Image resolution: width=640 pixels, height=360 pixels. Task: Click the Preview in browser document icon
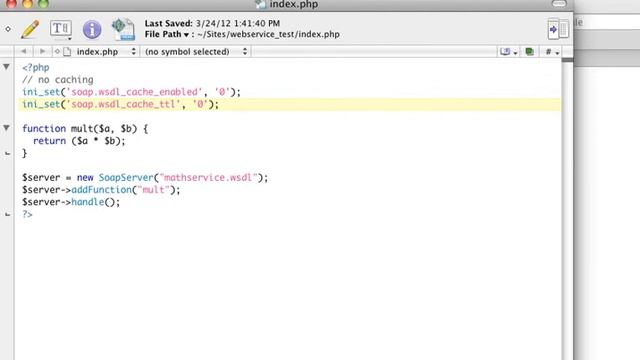coord(123,29)
